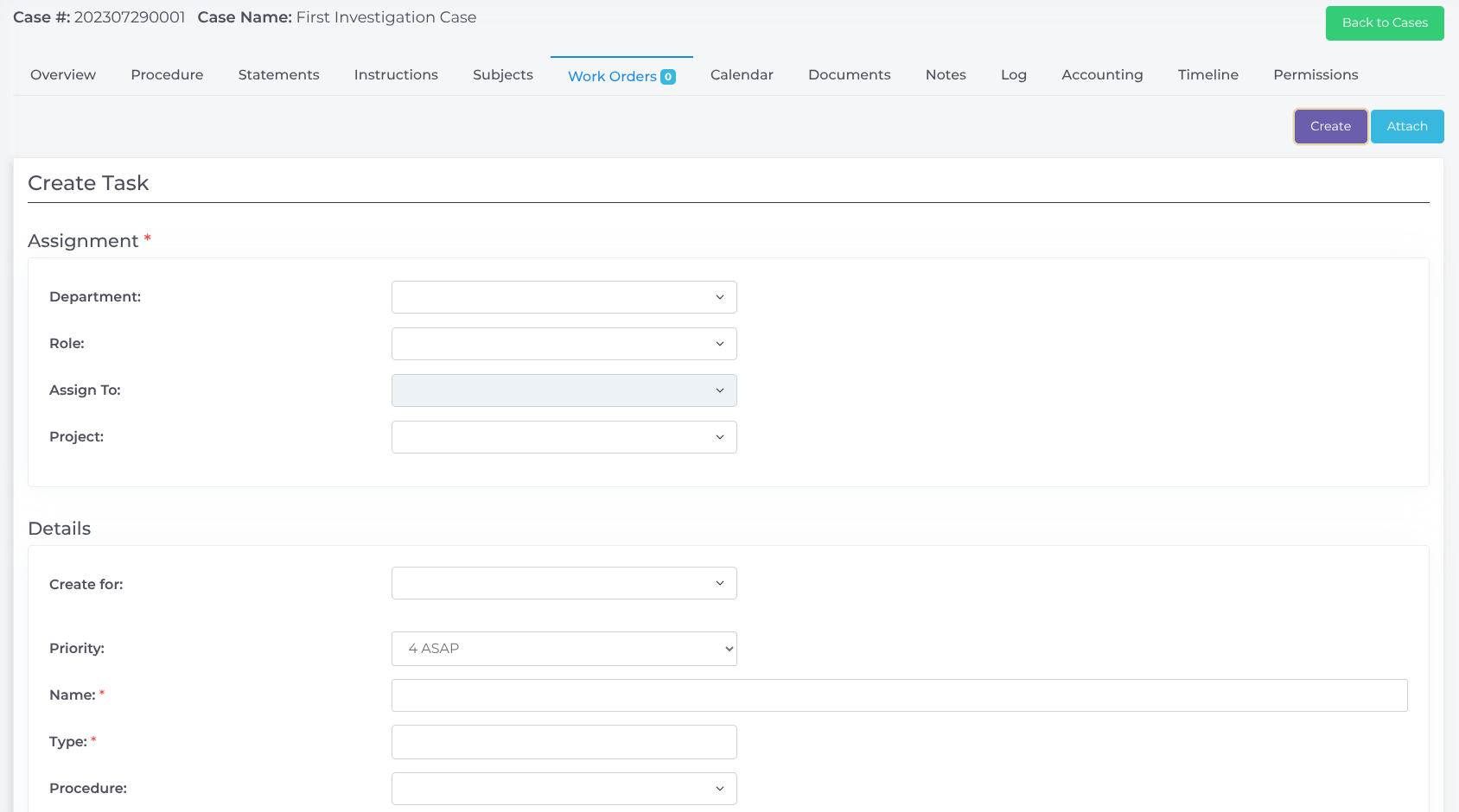Viewport: 1459px width, 812px height.
Task: Expand the Role dropdown
Action: (x=564, y=344)
